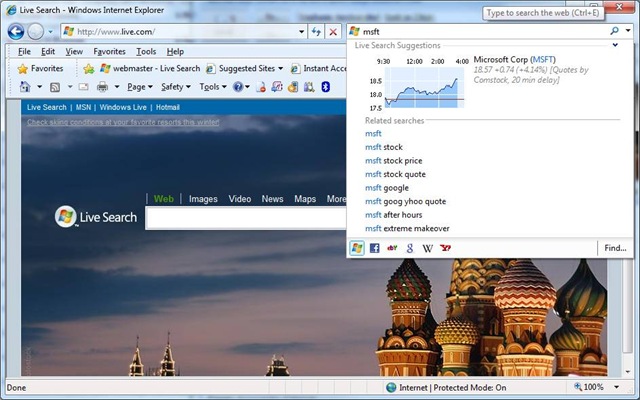The height and width of the screenshot is (400, 640).
Task: Select the News search tab
Action: coord(272,199)
